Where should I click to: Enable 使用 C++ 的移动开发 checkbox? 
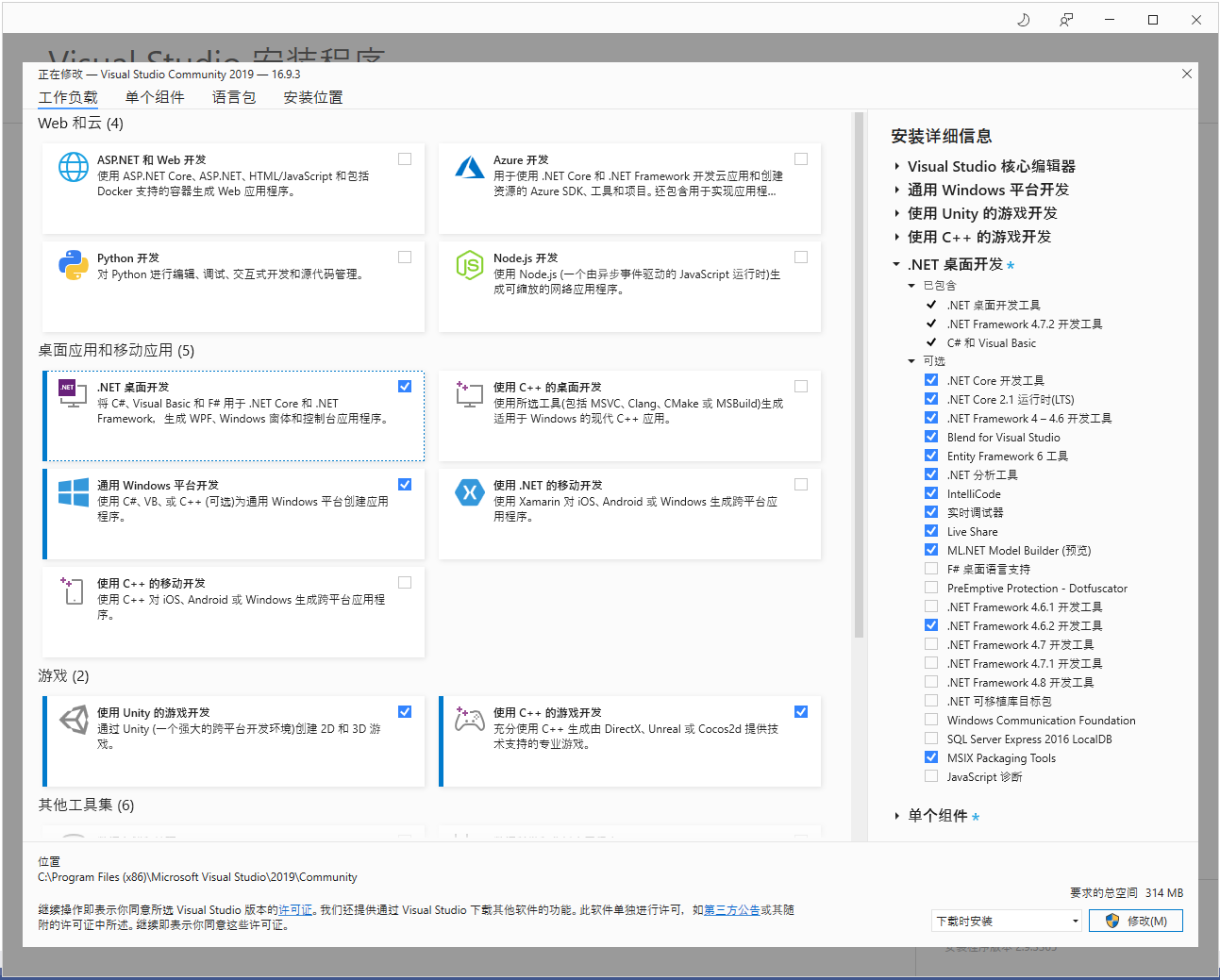pos(405,583)
